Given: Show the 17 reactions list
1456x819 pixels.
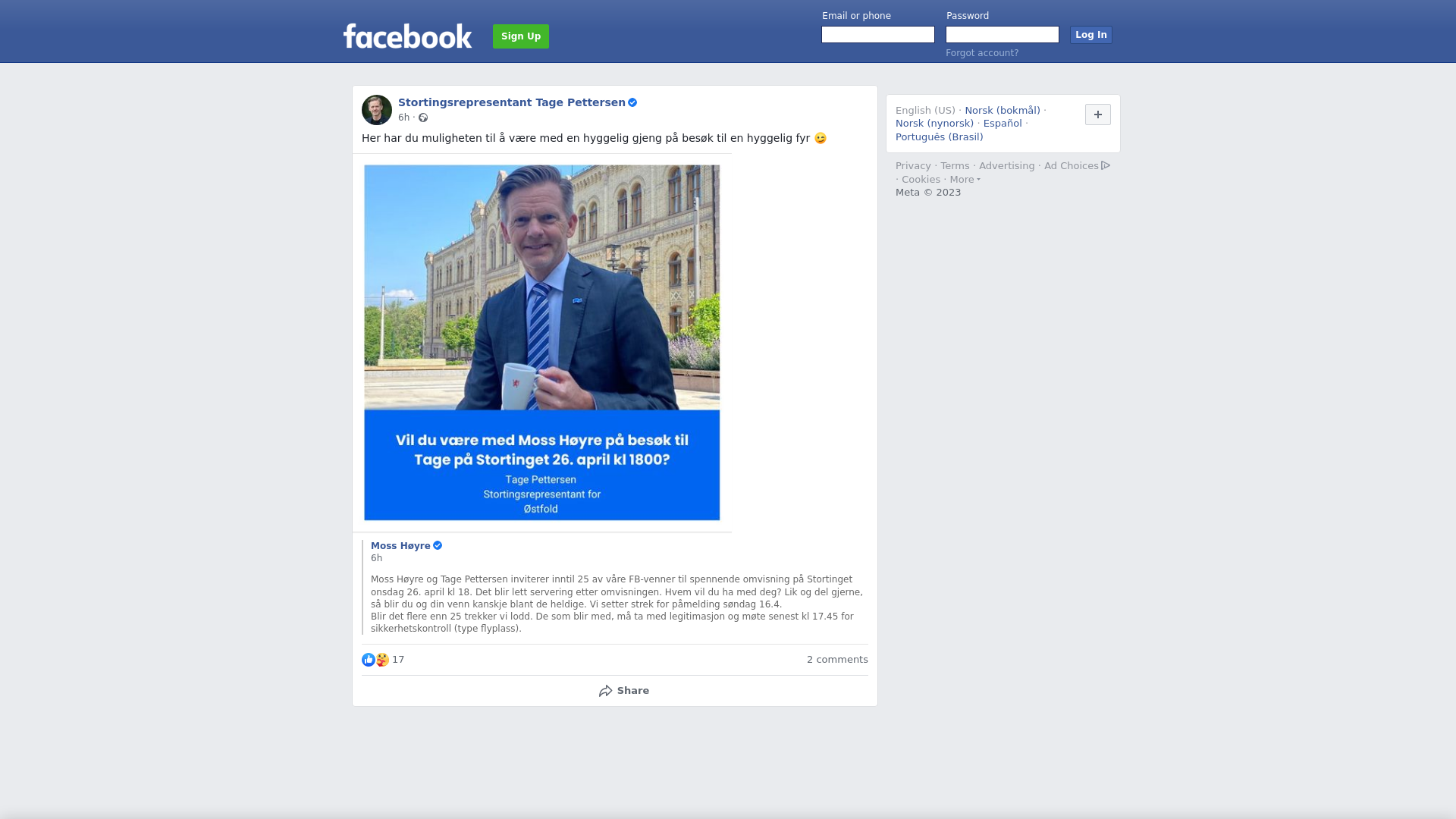Looking at the screenshot, I should coord(398,660).
